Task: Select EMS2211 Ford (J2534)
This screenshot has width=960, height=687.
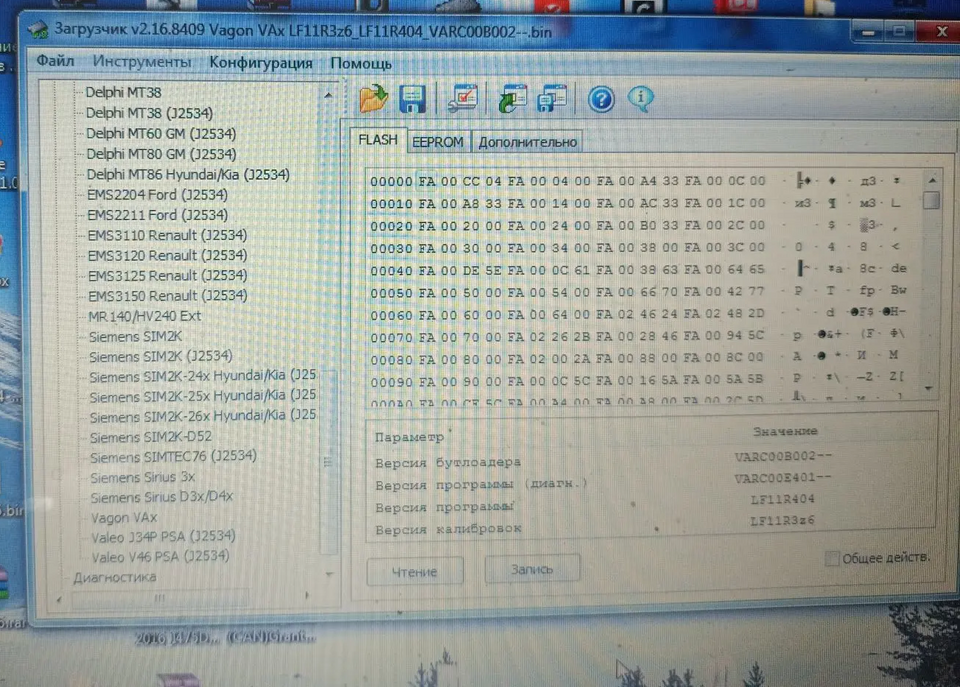Action: (157, 215)
